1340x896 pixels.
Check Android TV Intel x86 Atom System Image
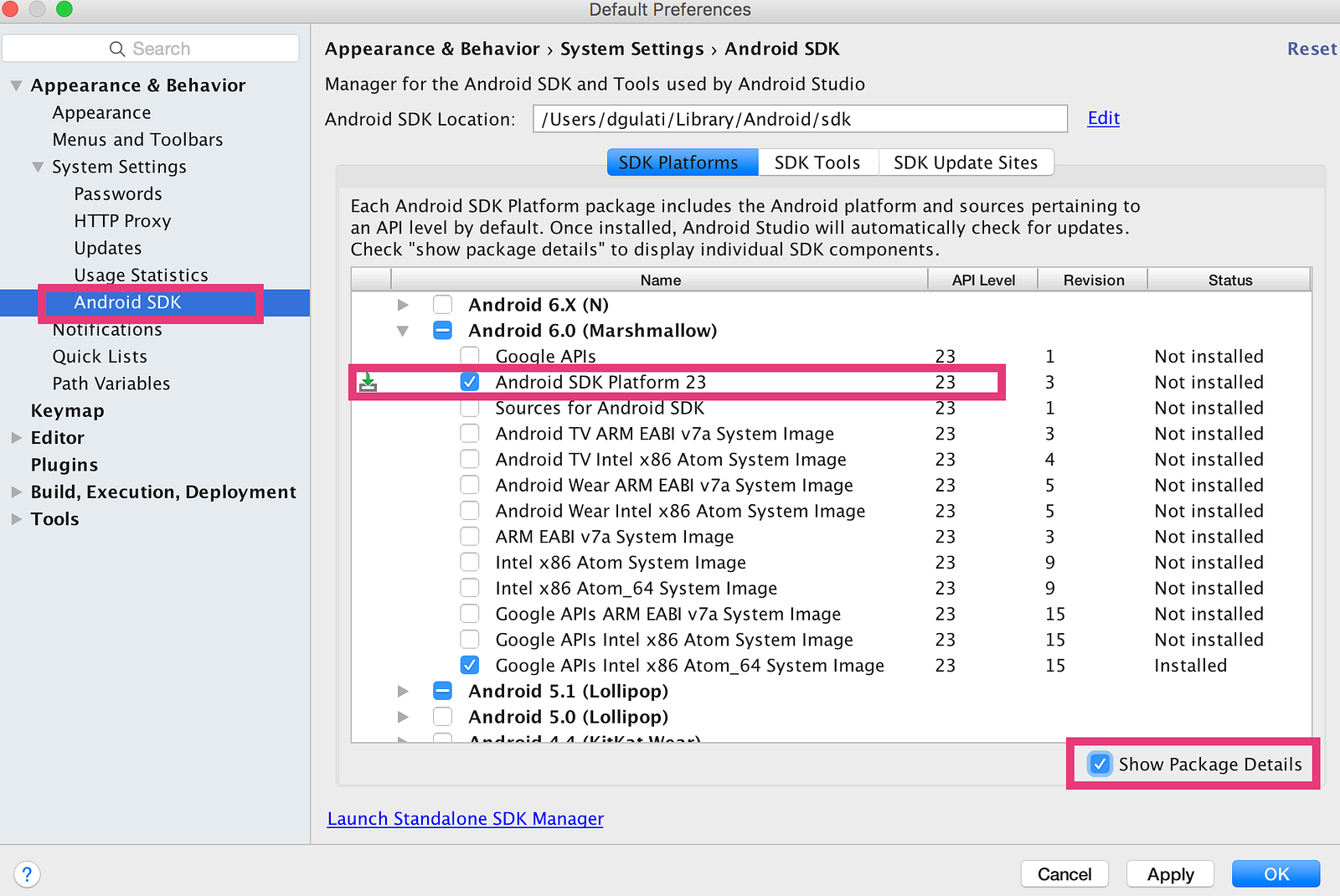[x=470, y=460]
